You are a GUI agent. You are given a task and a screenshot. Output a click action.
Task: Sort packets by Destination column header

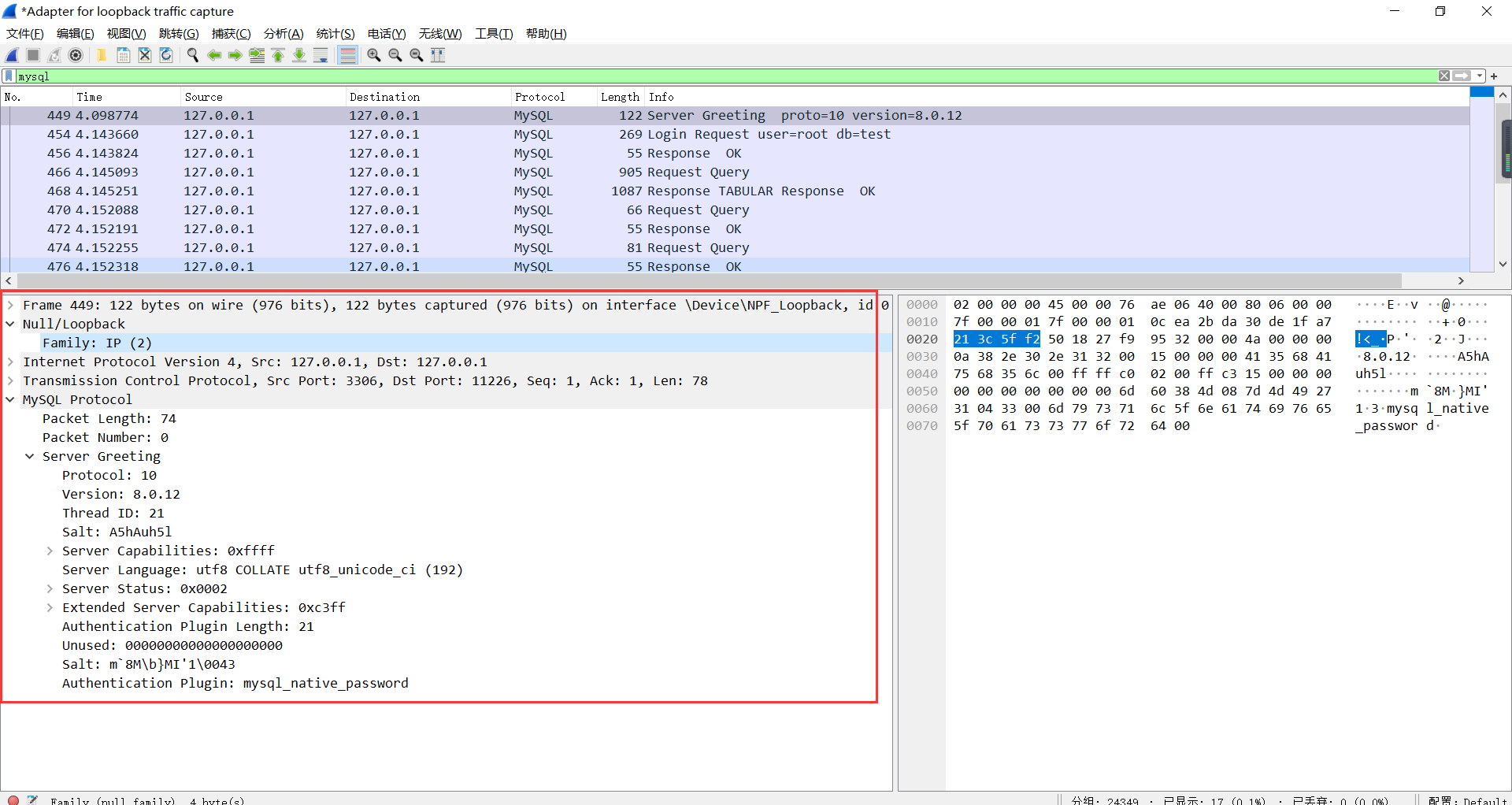[x=428, y=97]
